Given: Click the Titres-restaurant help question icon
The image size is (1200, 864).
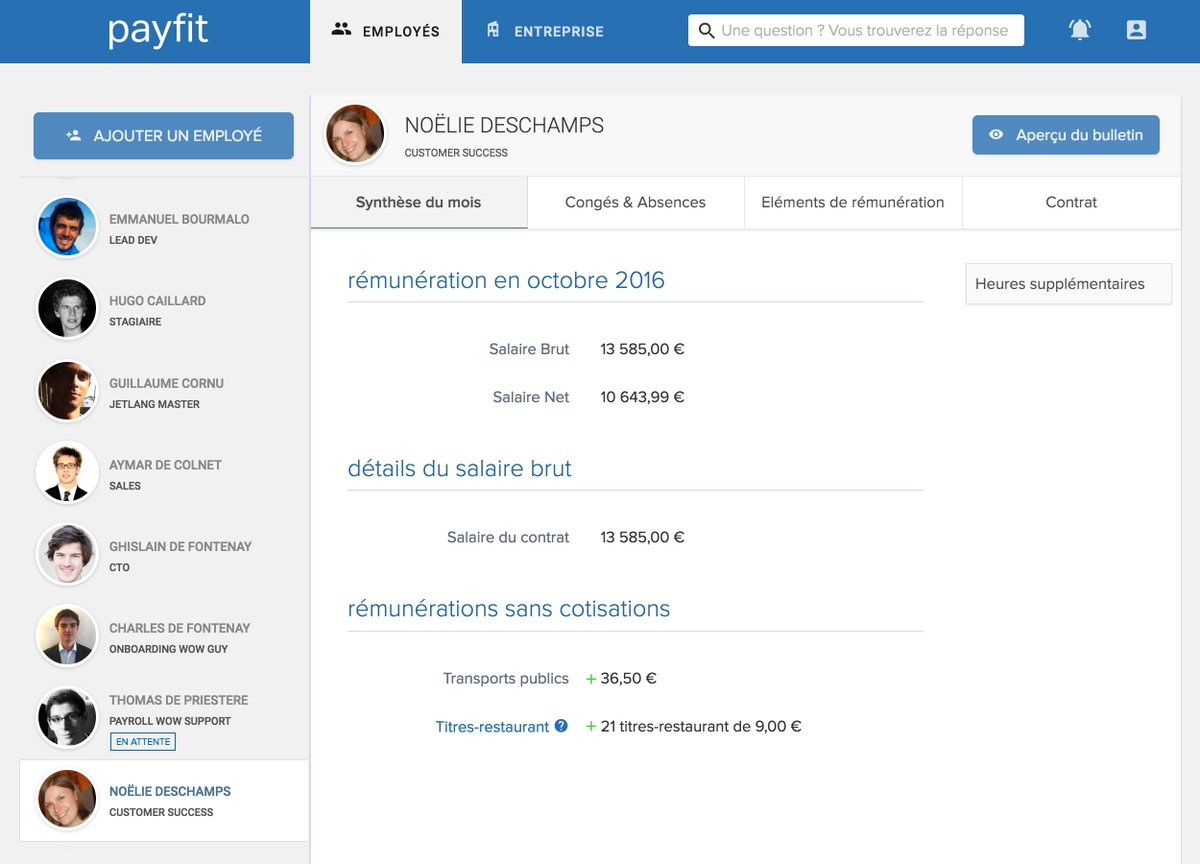Looking at the screenshot, I should coord(561,726).
